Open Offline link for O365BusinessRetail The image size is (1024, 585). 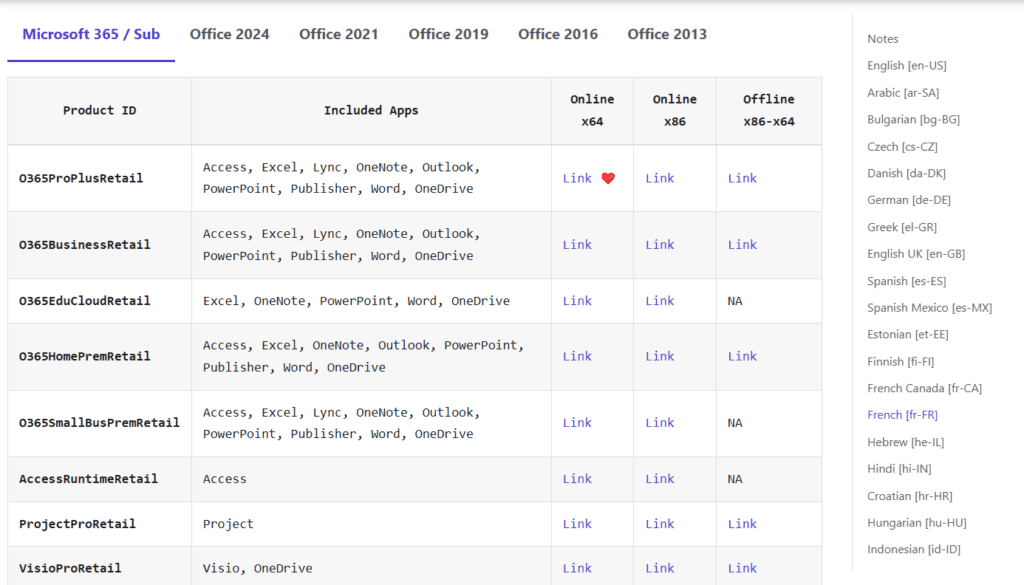click(742, 245)
